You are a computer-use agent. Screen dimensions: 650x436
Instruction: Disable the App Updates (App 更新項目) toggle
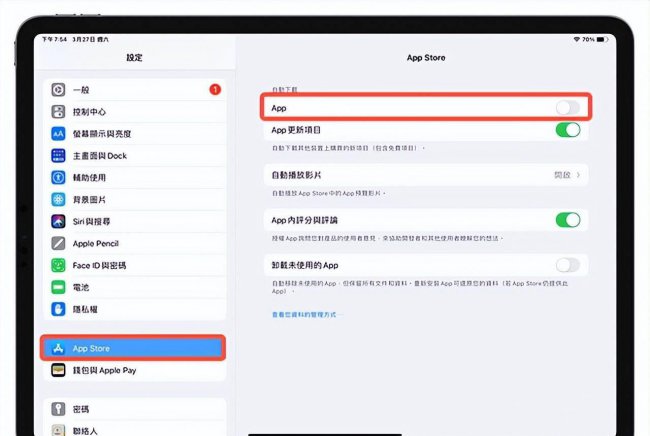(568, 130)
